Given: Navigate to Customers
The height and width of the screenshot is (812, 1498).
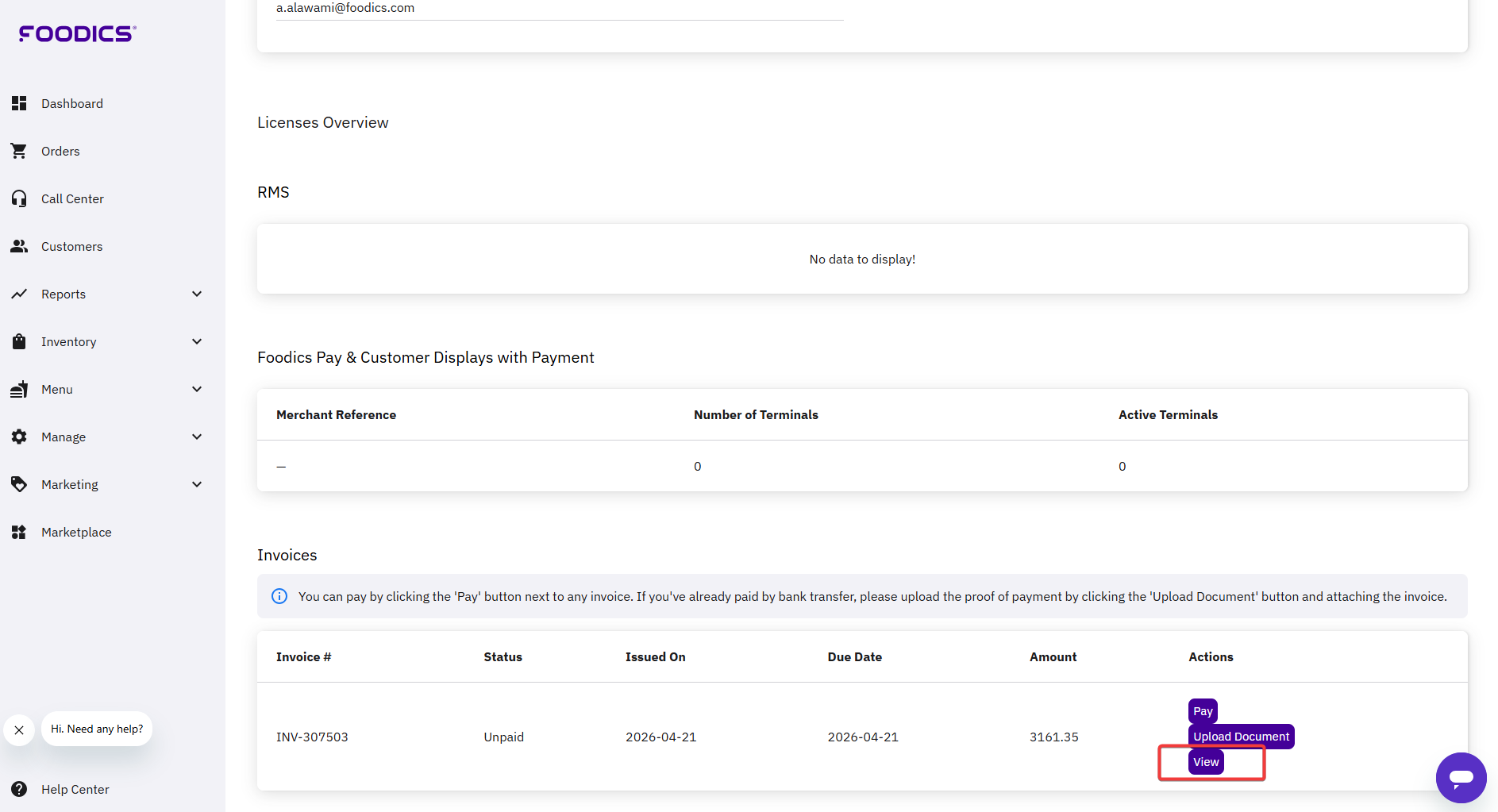Looking at the screenshot, I should pos(71,246).
